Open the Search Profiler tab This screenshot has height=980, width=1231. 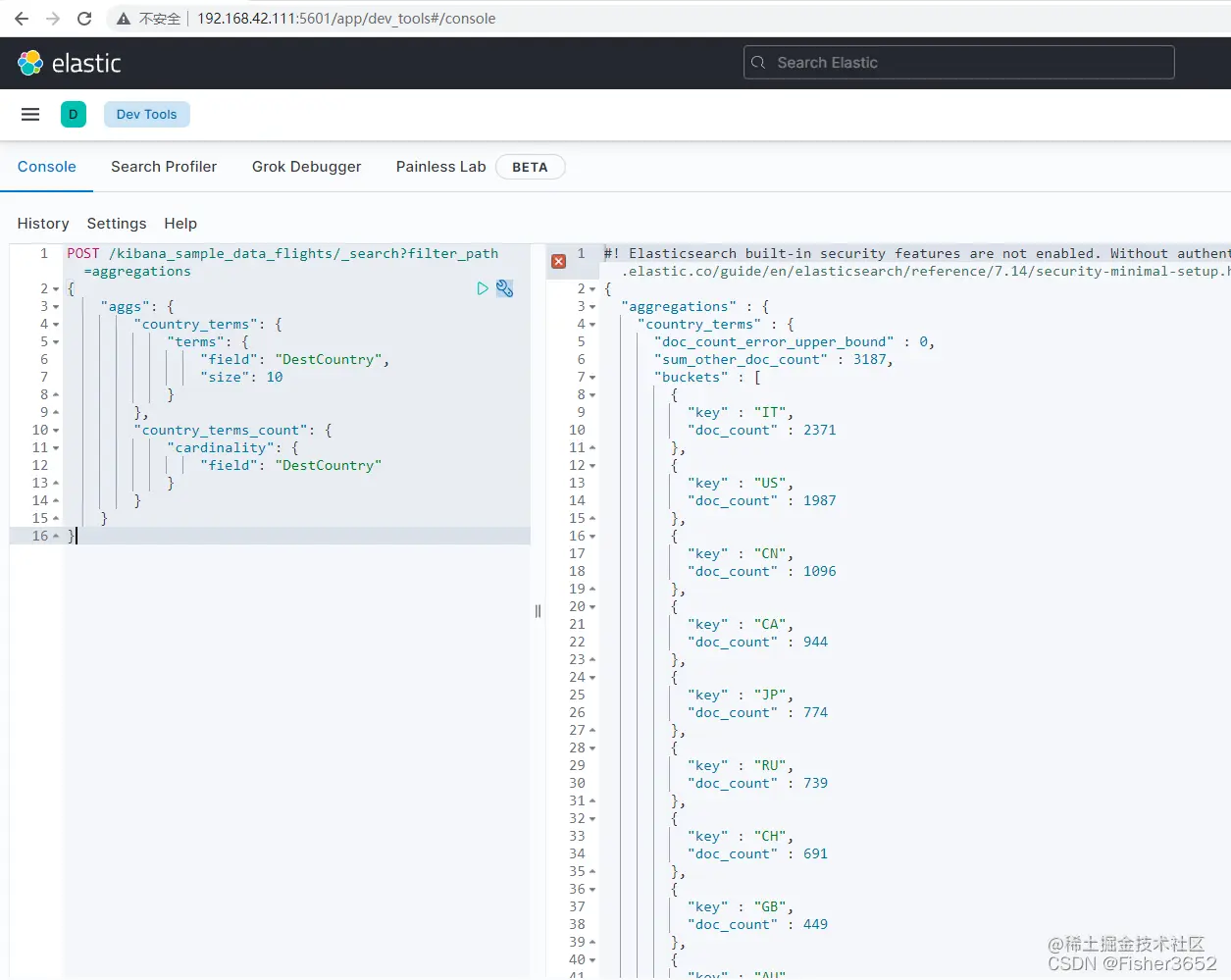tap(164, 167)
